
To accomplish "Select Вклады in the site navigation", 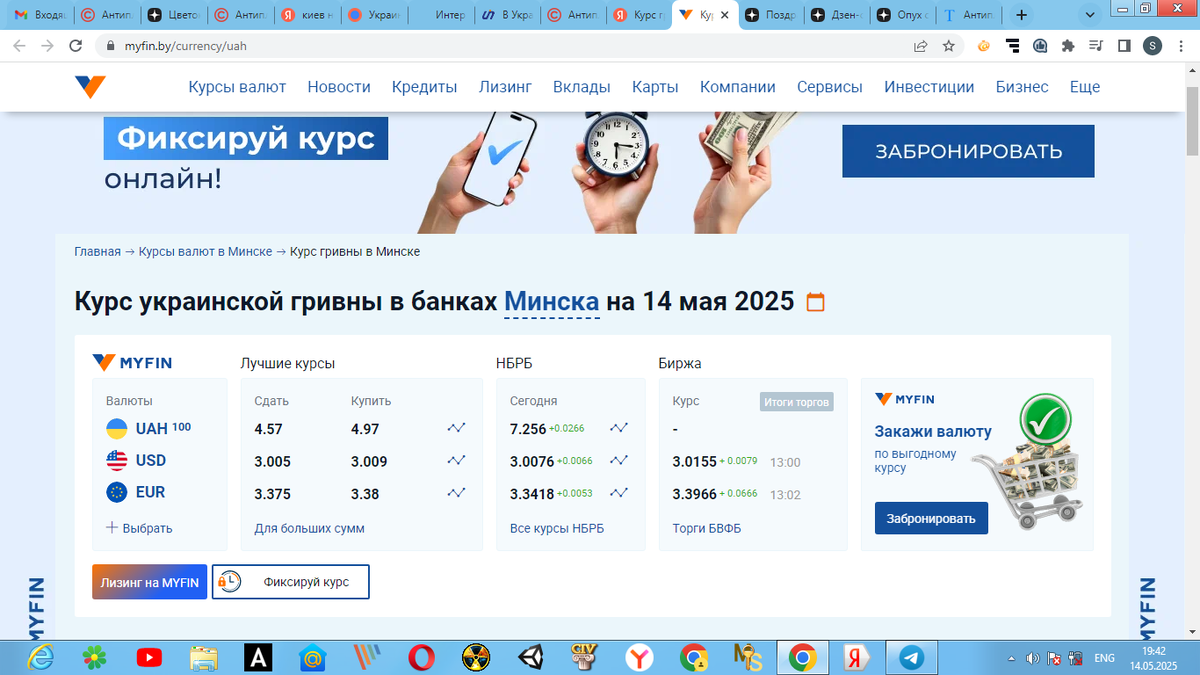I will point(581,87).
